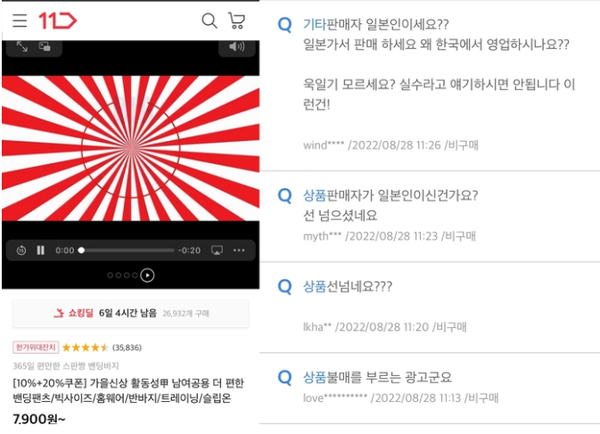This screenshot has height=434, width=600.
Task: Click the 한가위대잔치 badge
Action: click(36, 347)
